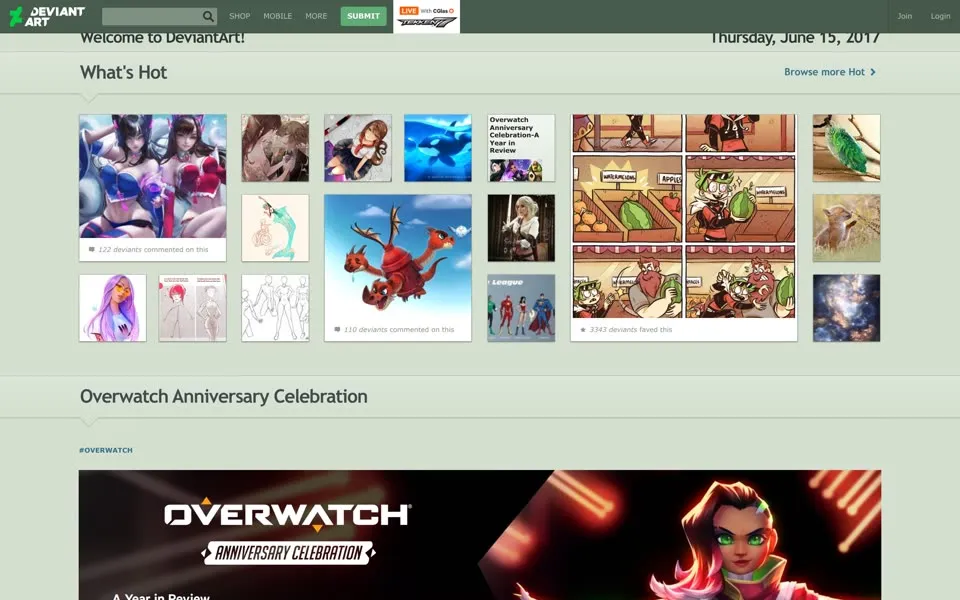Open the fox in grass photo thumbnail
This screenshot has height=600, width=960.
[x=846, y=228]
